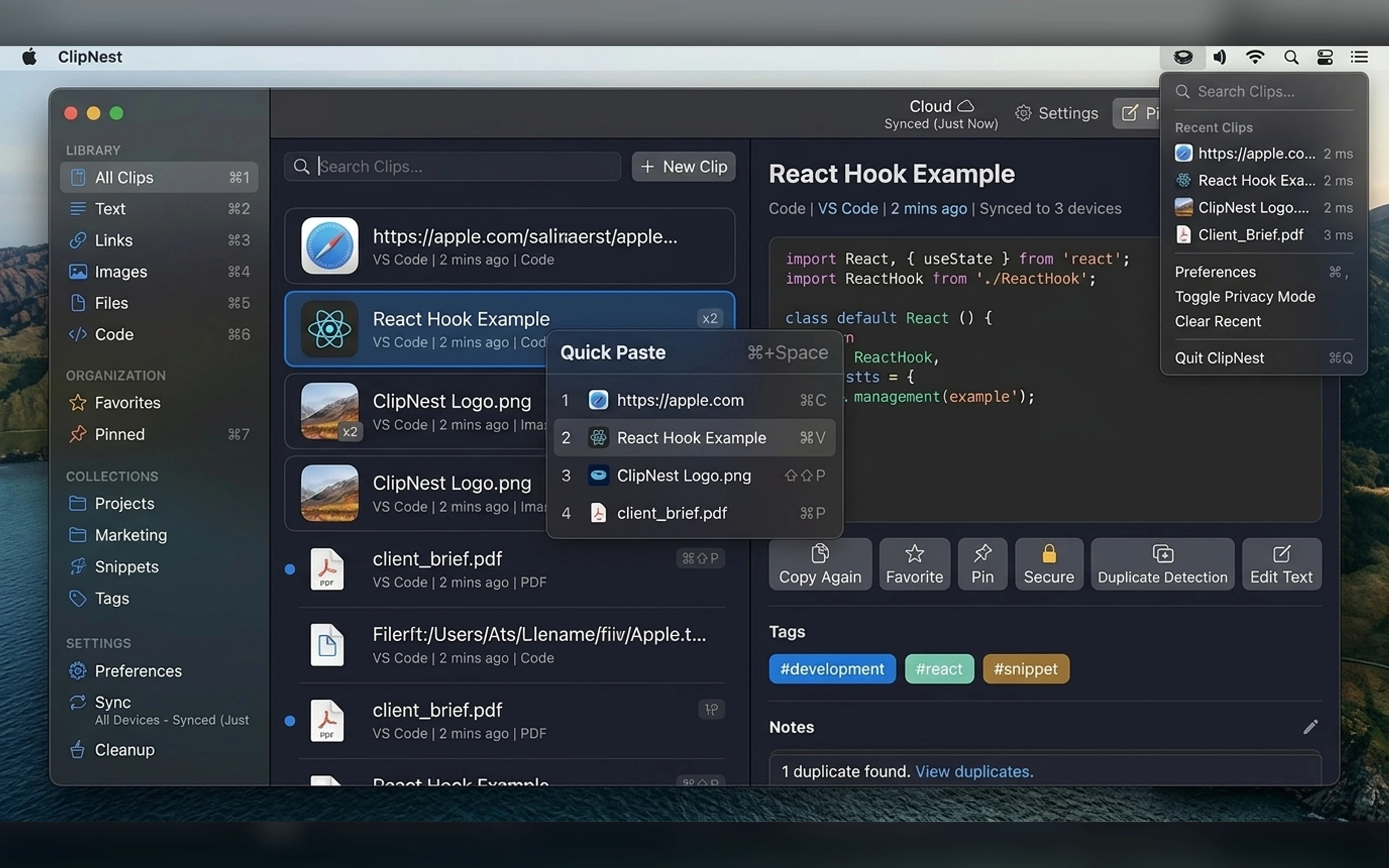Click the main Search Clips field
This screenshot has width=1389, height=868.
(453, 167)
